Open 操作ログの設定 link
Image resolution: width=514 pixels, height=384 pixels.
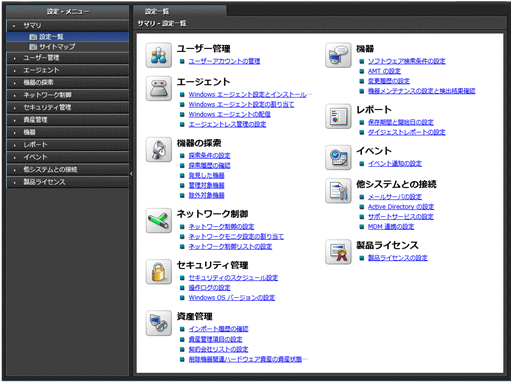coord(209,288)
